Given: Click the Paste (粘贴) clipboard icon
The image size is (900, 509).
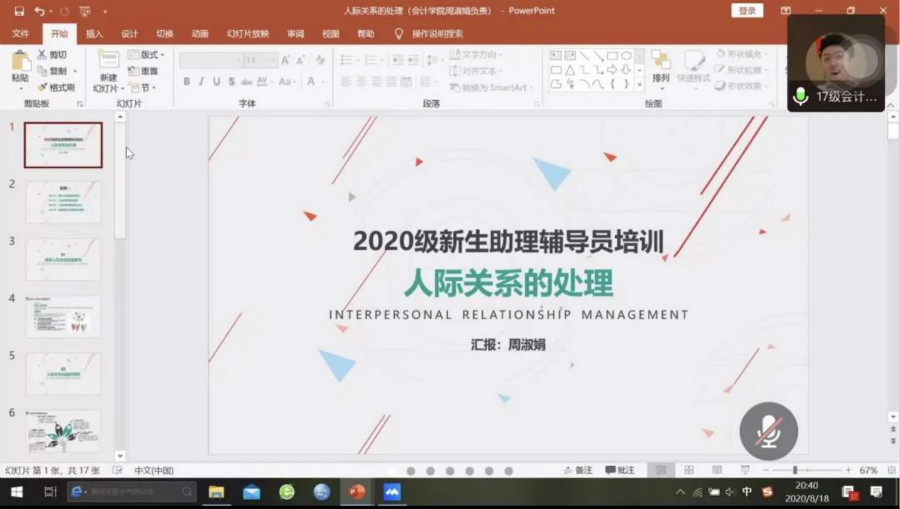Looking at the screenshot, I should 20,66.
